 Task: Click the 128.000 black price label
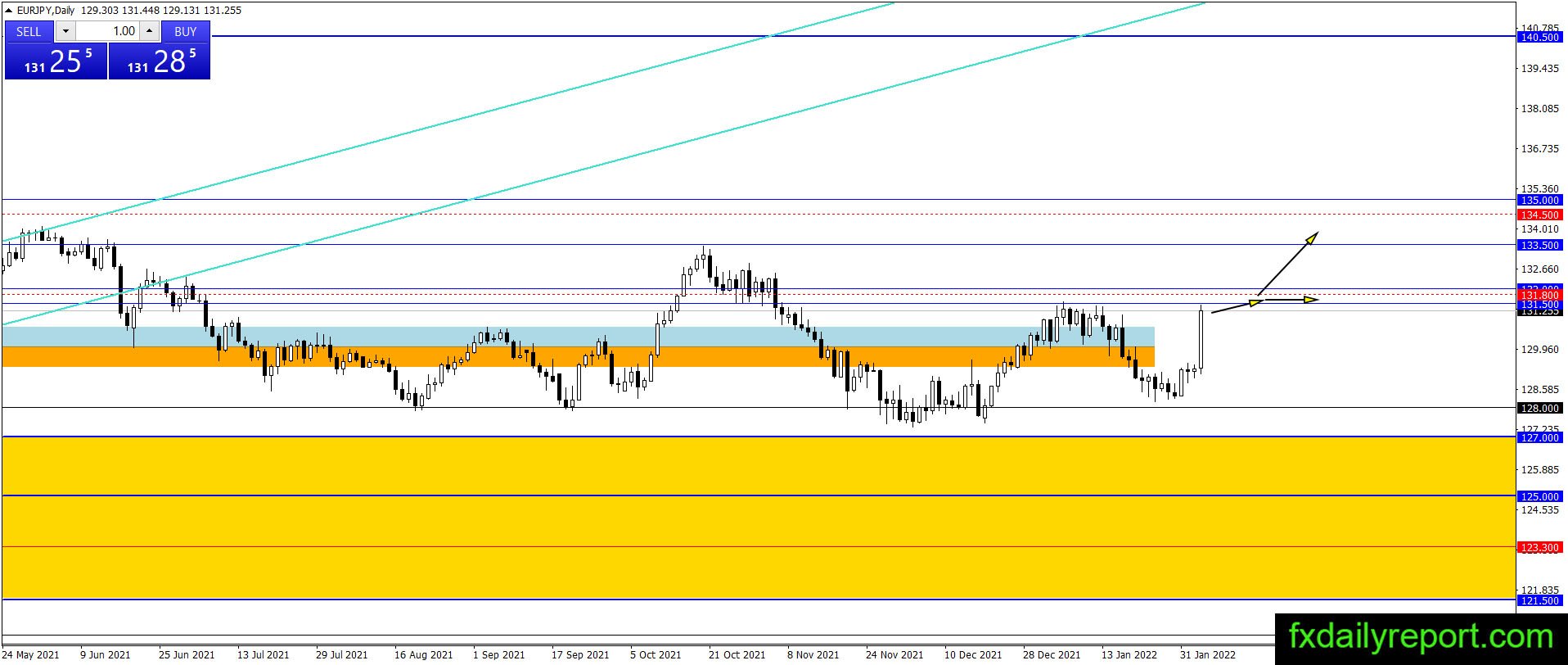click(x=1539, y=409)
